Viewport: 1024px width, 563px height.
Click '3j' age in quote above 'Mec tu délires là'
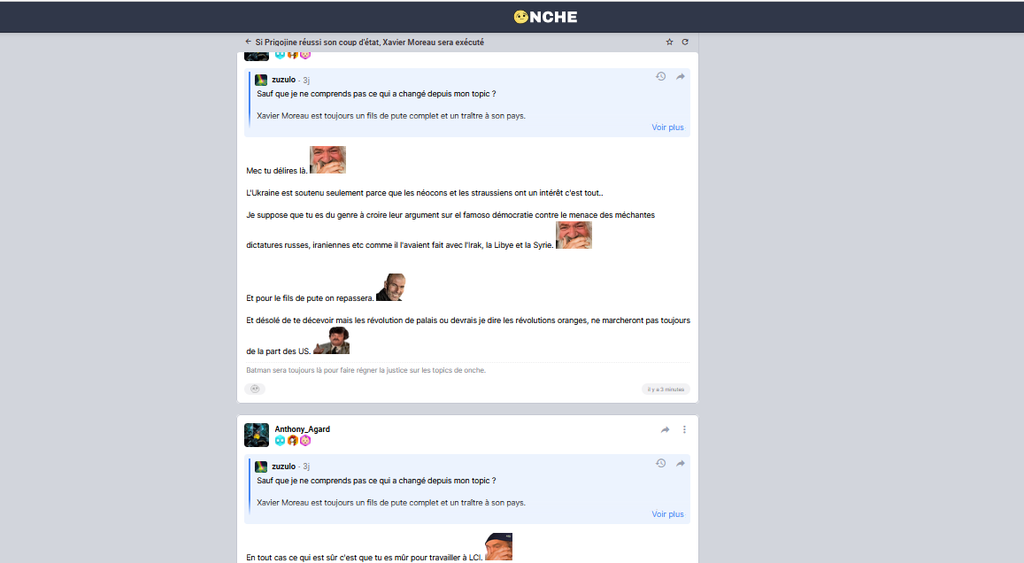coord(306,80)
